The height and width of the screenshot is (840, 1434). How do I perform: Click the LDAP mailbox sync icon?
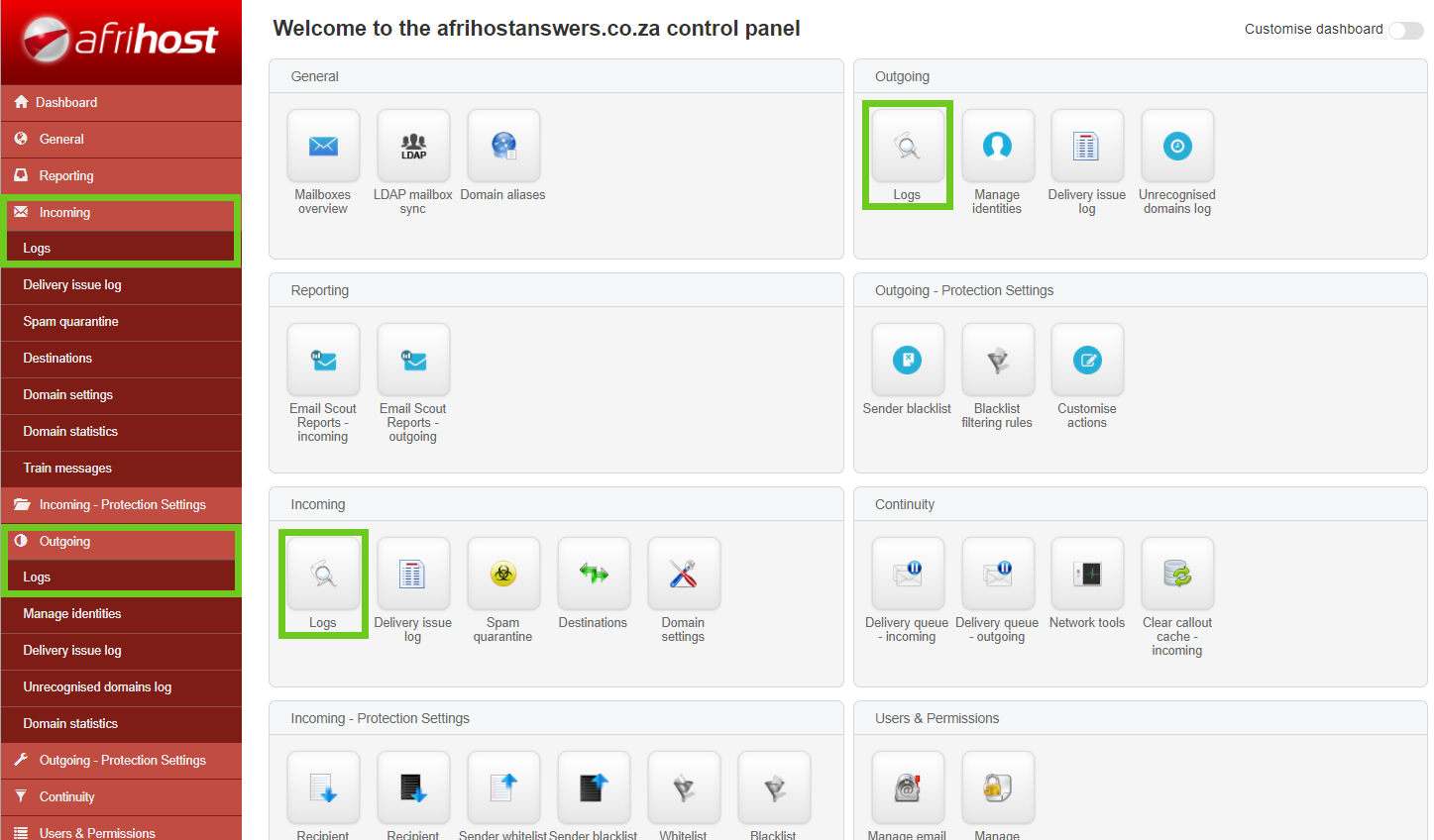(413, 147)
